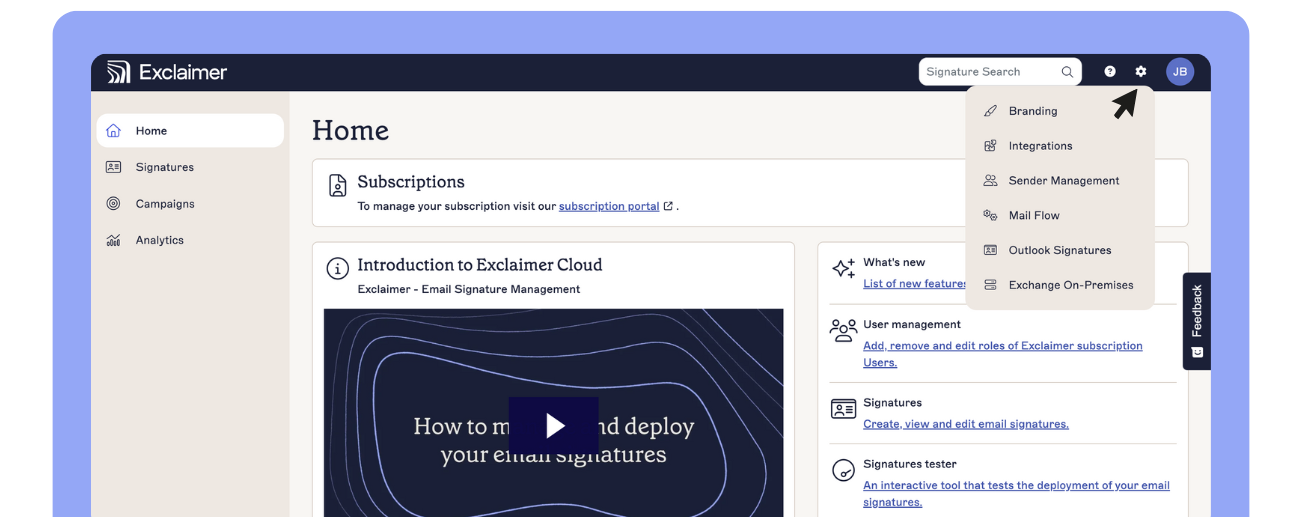Play the introduction video
The width and height of the screenshot is (1302, 517).
(x=554, y=425)
